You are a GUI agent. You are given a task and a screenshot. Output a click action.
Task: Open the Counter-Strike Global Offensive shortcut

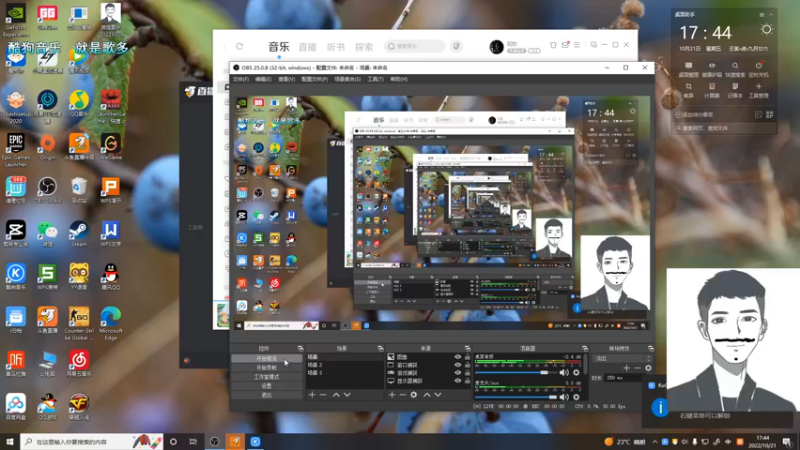click(79, 323)
